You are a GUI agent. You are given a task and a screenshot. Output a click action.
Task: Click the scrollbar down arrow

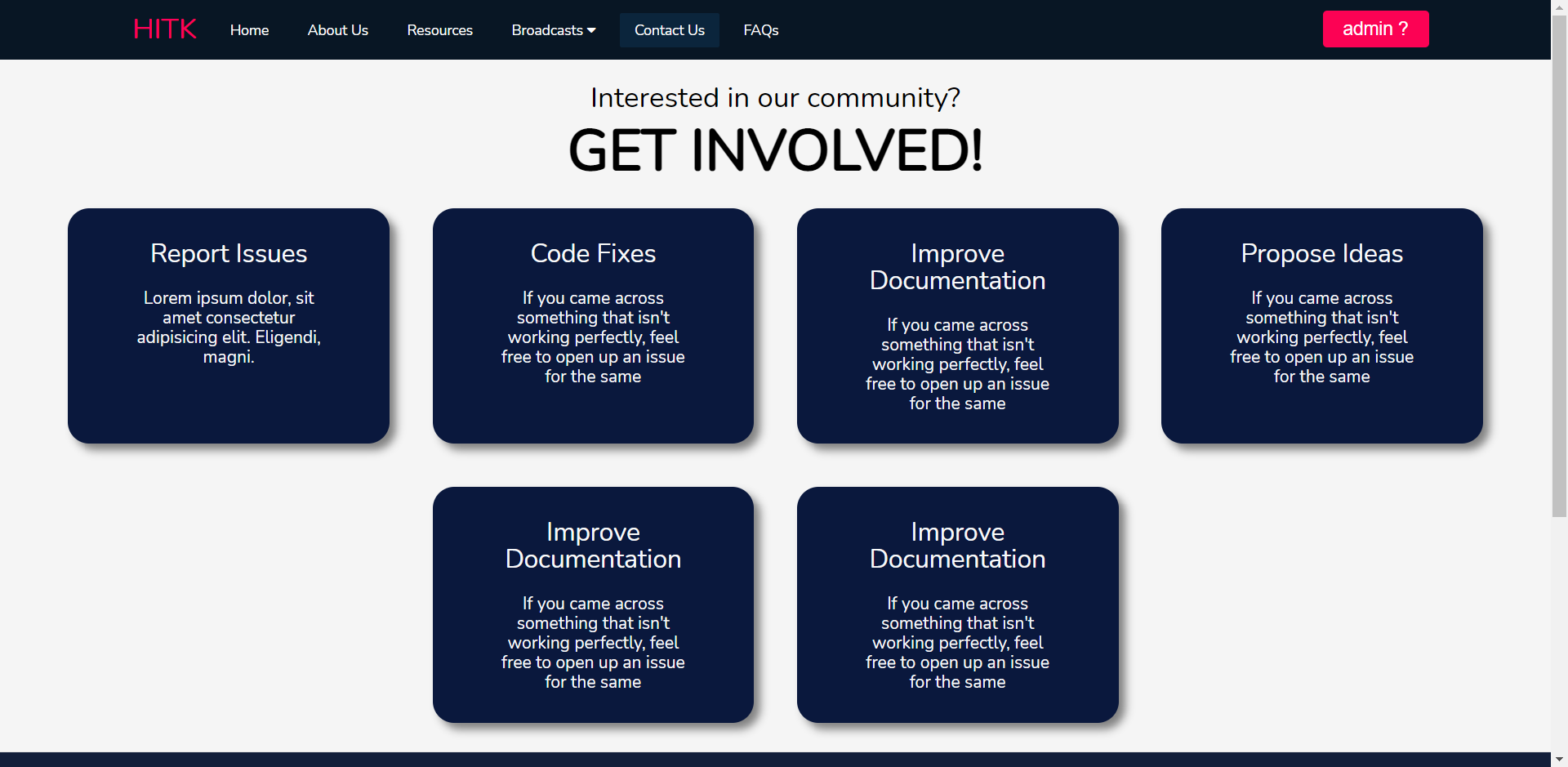(x=1559, y=760)
